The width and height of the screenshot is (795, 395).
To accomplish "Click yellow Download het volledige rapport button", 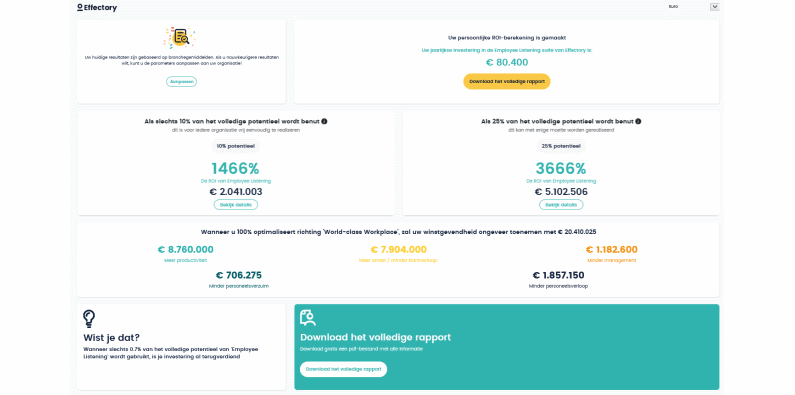I will click(507, 81).
